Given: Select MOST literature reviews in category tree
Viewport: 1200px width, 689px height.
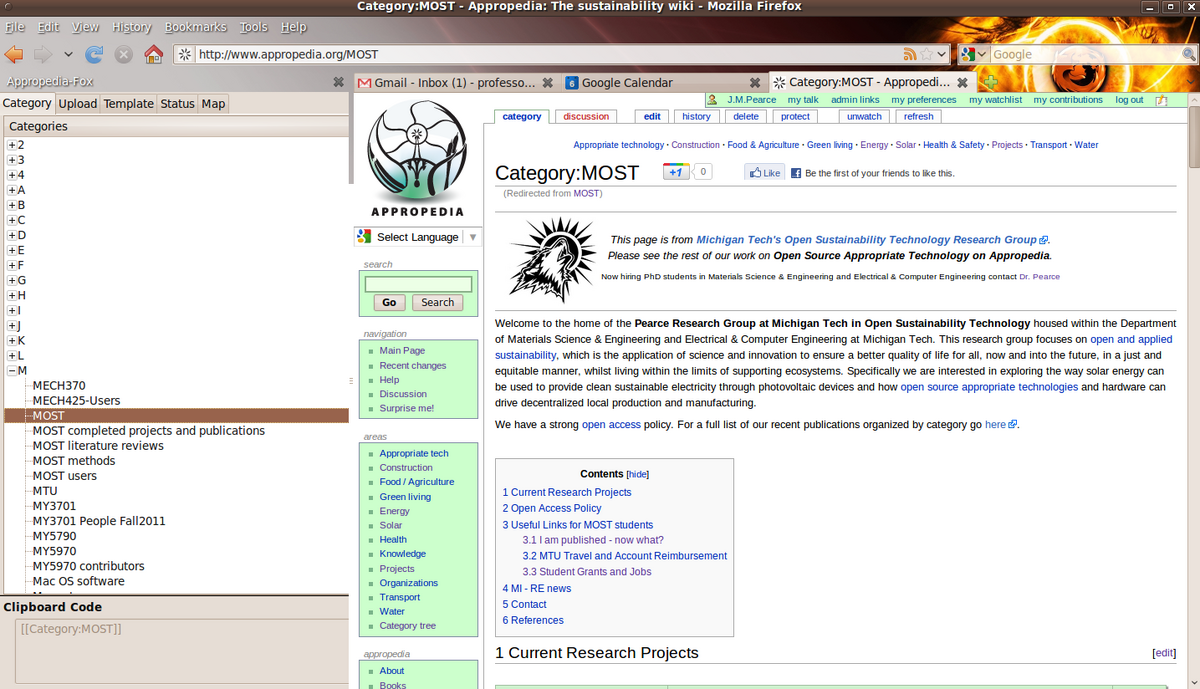Looking at the screenshot, I should click(98, 446).
